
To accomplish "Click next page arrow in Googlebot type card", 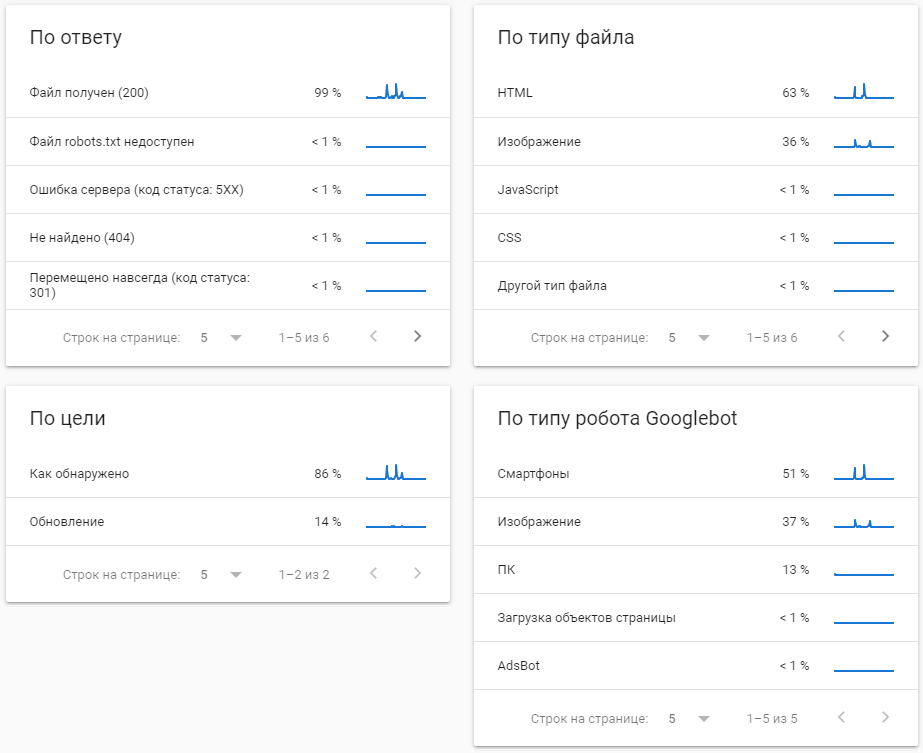I will tap(886, 718).
